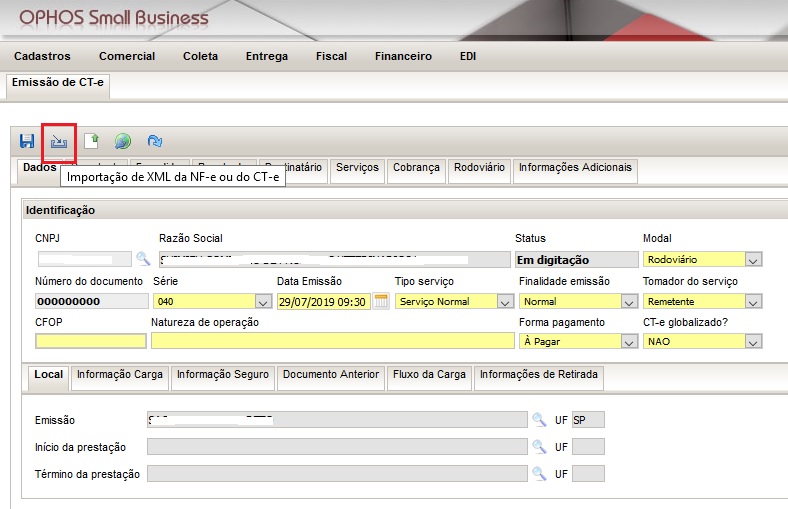The width and height of the screenshot is (788, 509).
Task: Click the magnifier search icon beside CNPJ
Action: [x=143, y=259]
